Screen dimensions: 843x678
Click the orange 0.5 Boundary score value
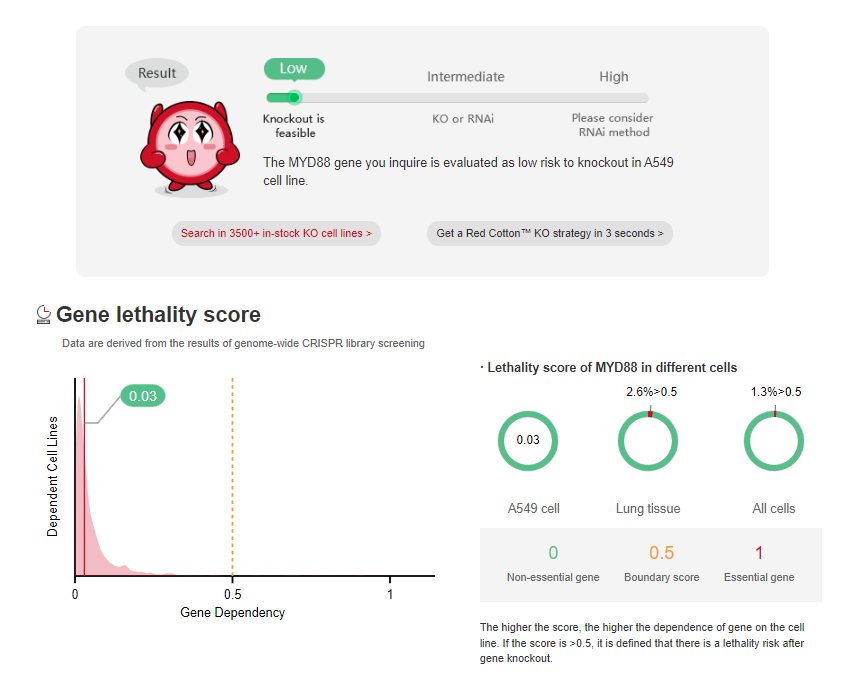coord(661,553)
